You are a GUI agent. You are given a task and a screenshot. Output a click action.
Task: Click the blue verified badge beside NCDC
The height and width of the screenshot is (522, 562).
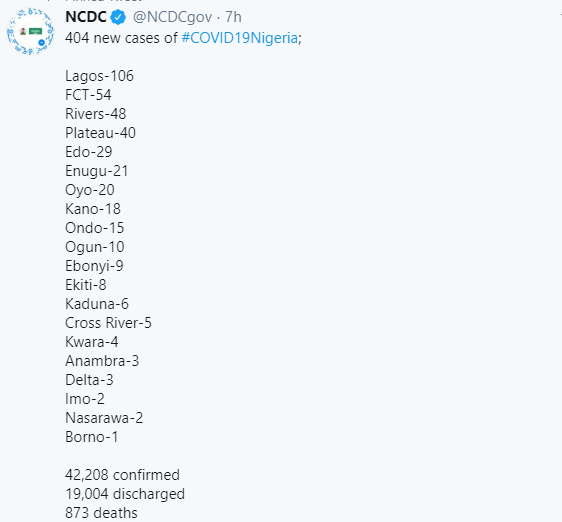click(x=118, y=17)
